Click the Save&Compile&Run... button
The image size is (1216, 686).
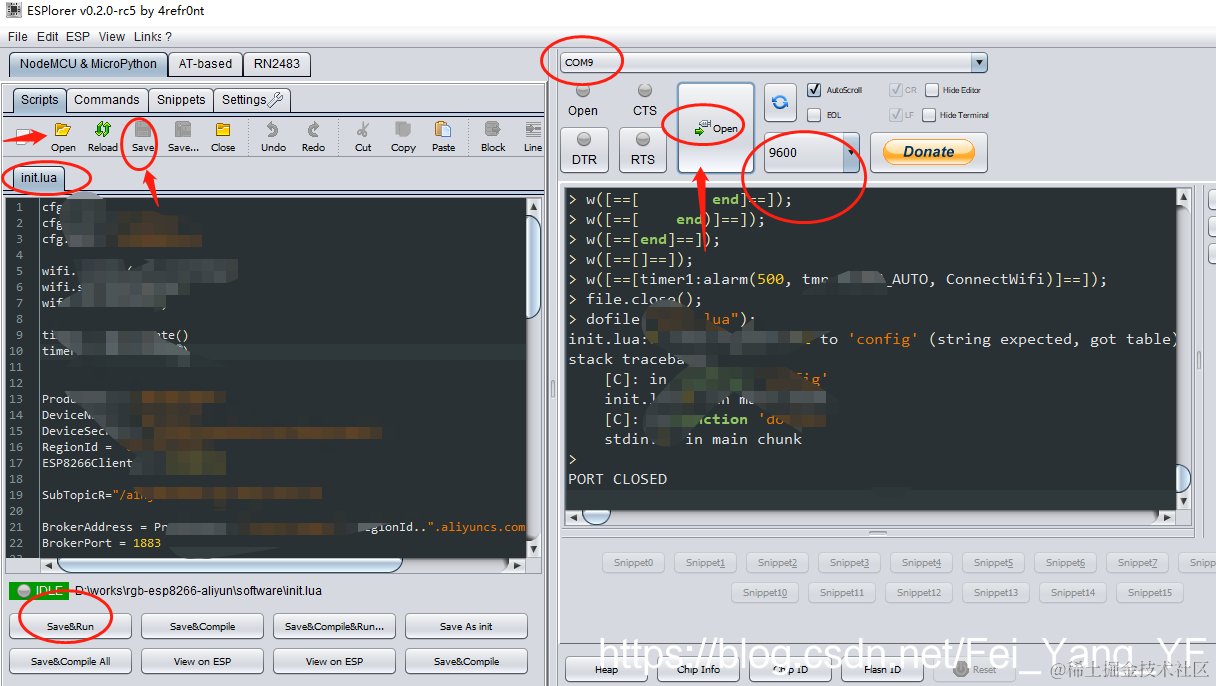pyautogui.click(x=334, y=627)
